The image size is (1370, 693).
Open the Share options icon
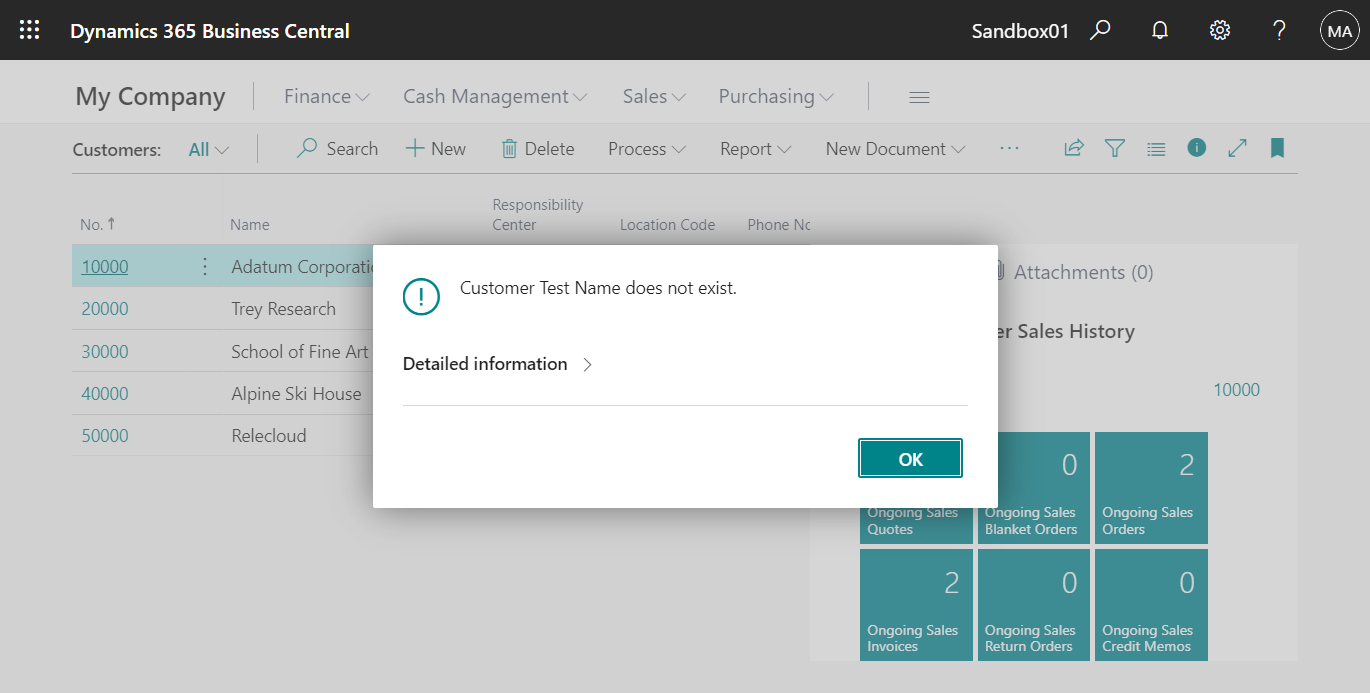click(1073, 148)
